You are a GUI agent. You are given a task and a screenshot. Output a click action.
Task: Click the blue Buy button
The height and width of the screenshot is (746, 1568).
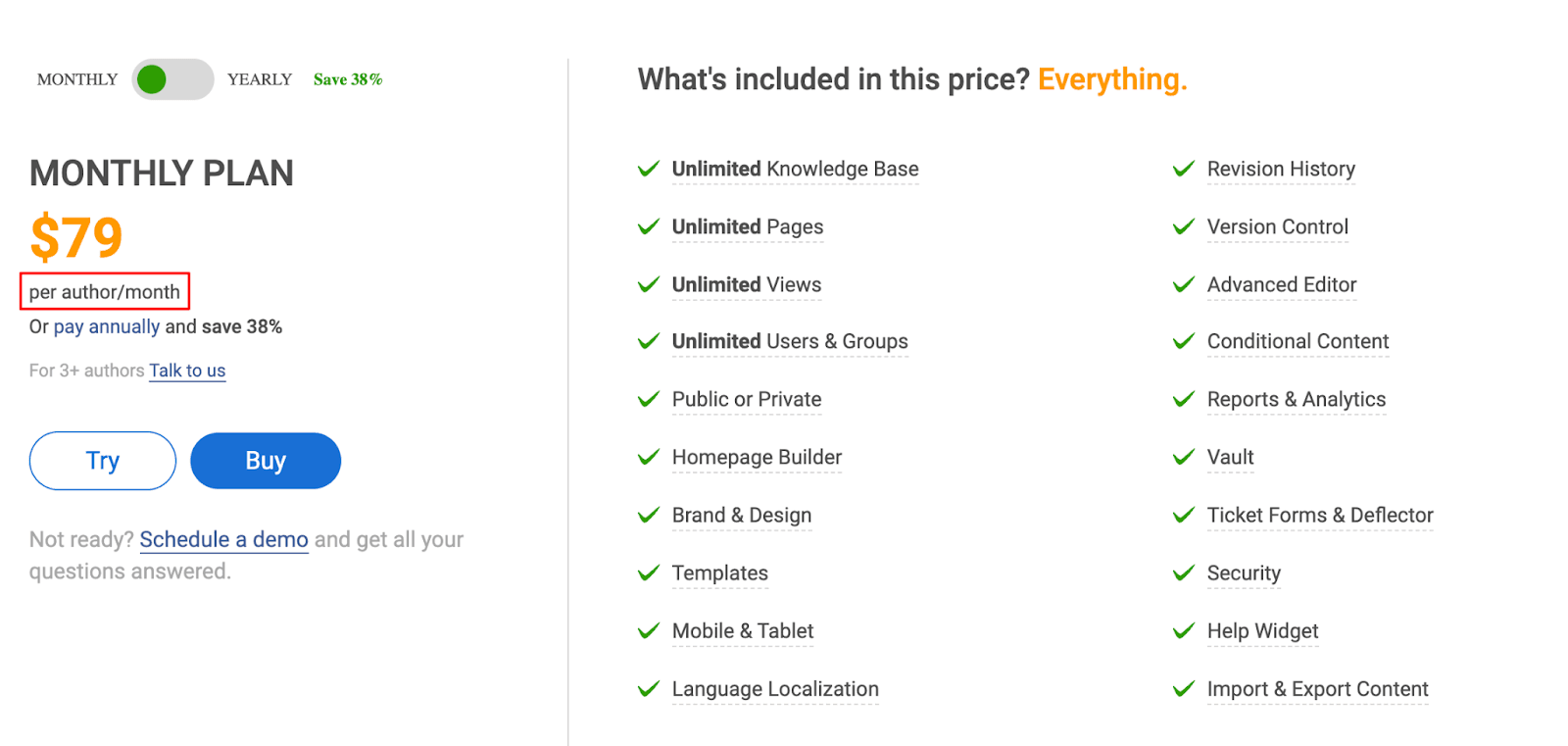point(266,461)
